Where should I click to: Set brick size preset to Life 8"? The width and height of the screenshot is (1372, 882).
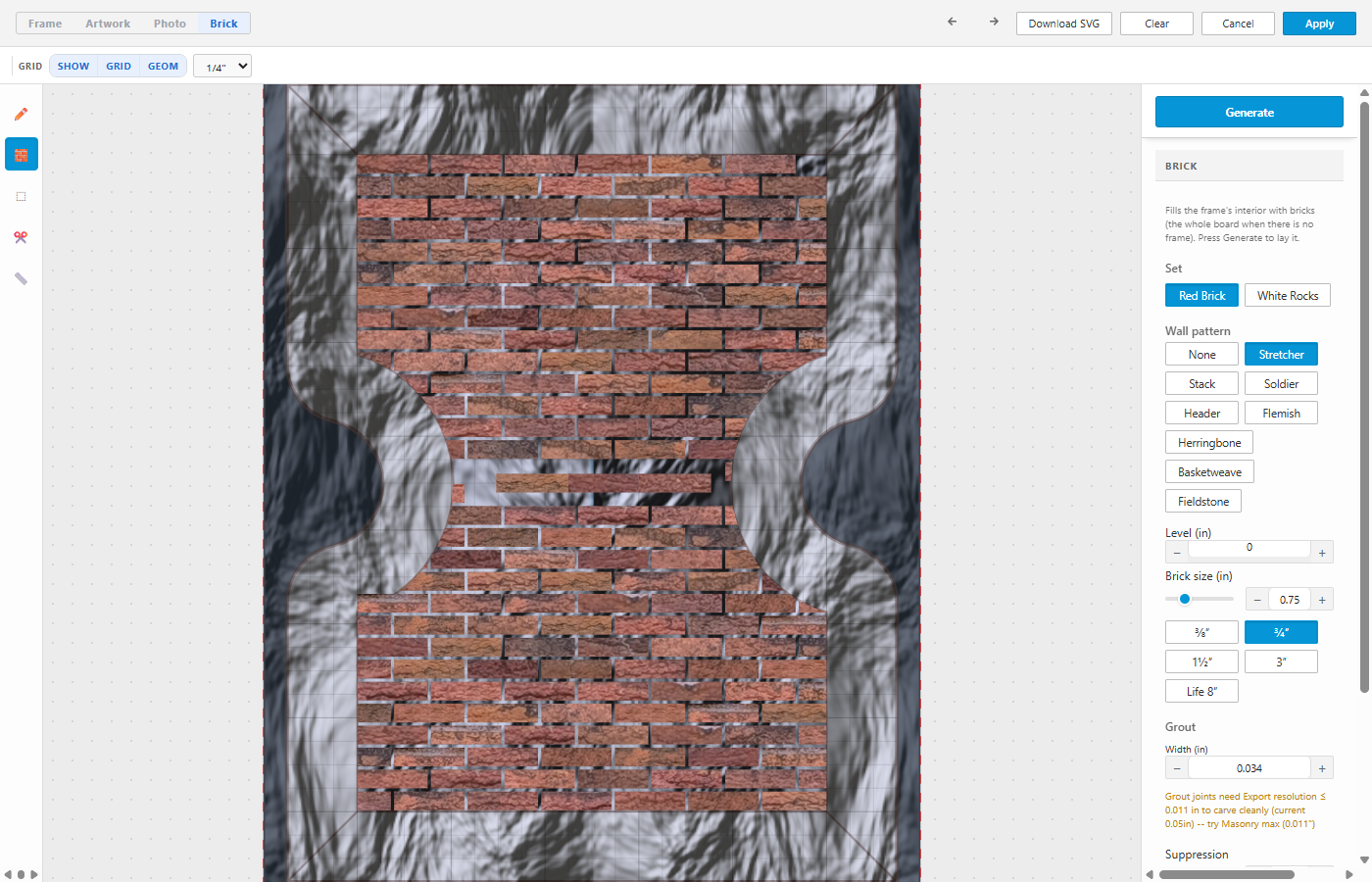[x=1201, y=691]
